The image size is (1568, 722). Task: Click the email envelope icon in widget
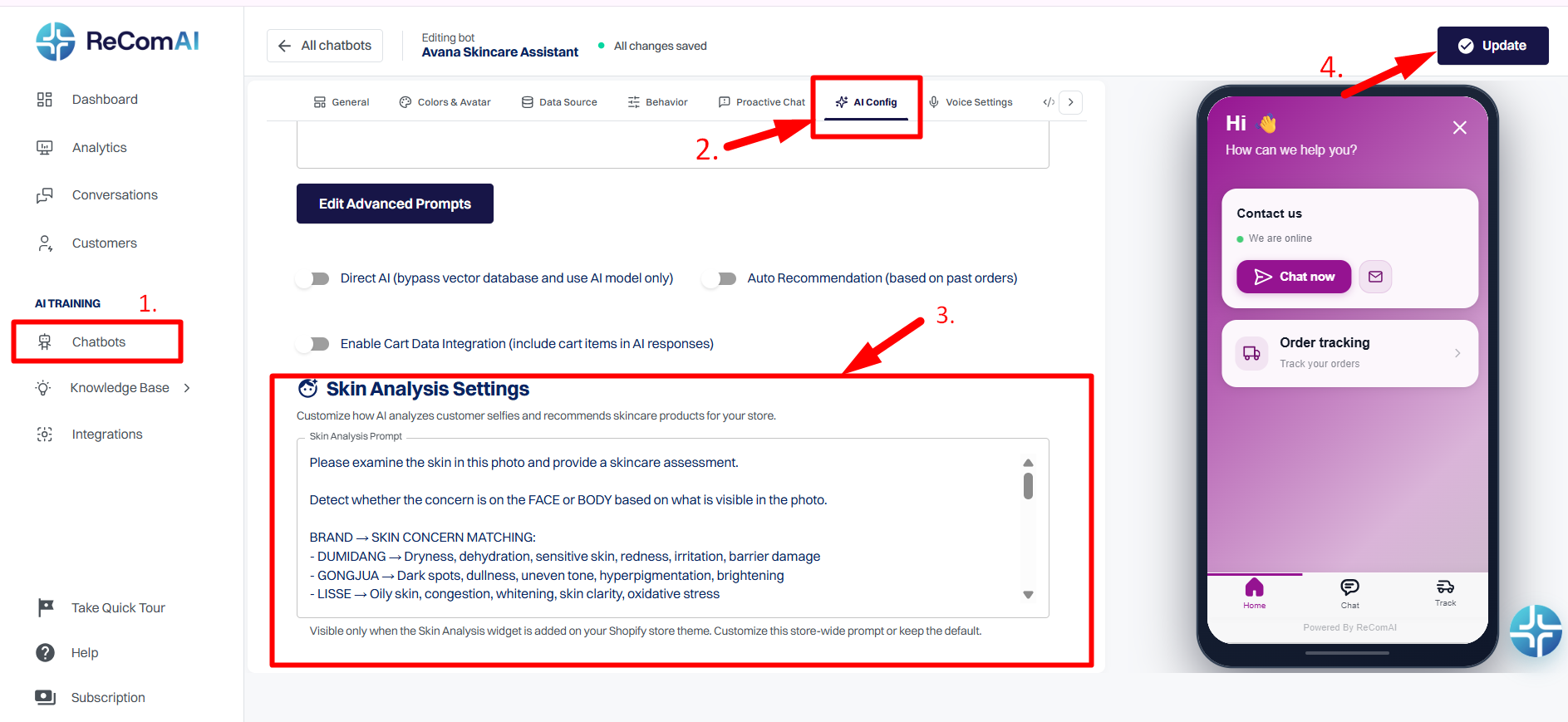point(1375,277)
